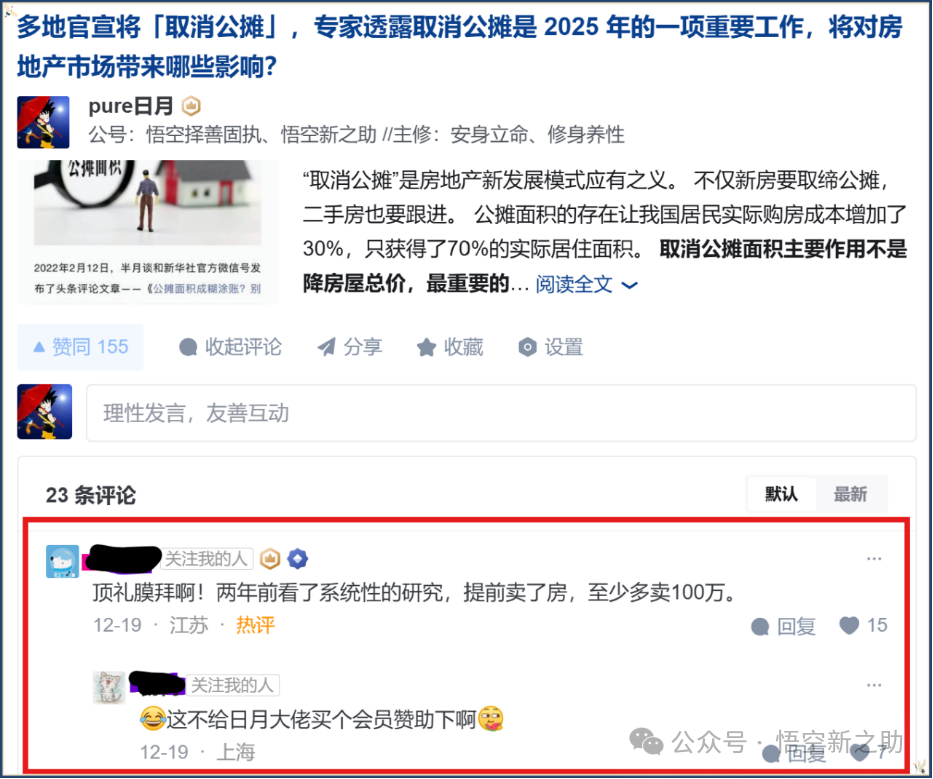Open author pure日月 profile name

click(x=131, y=106)
